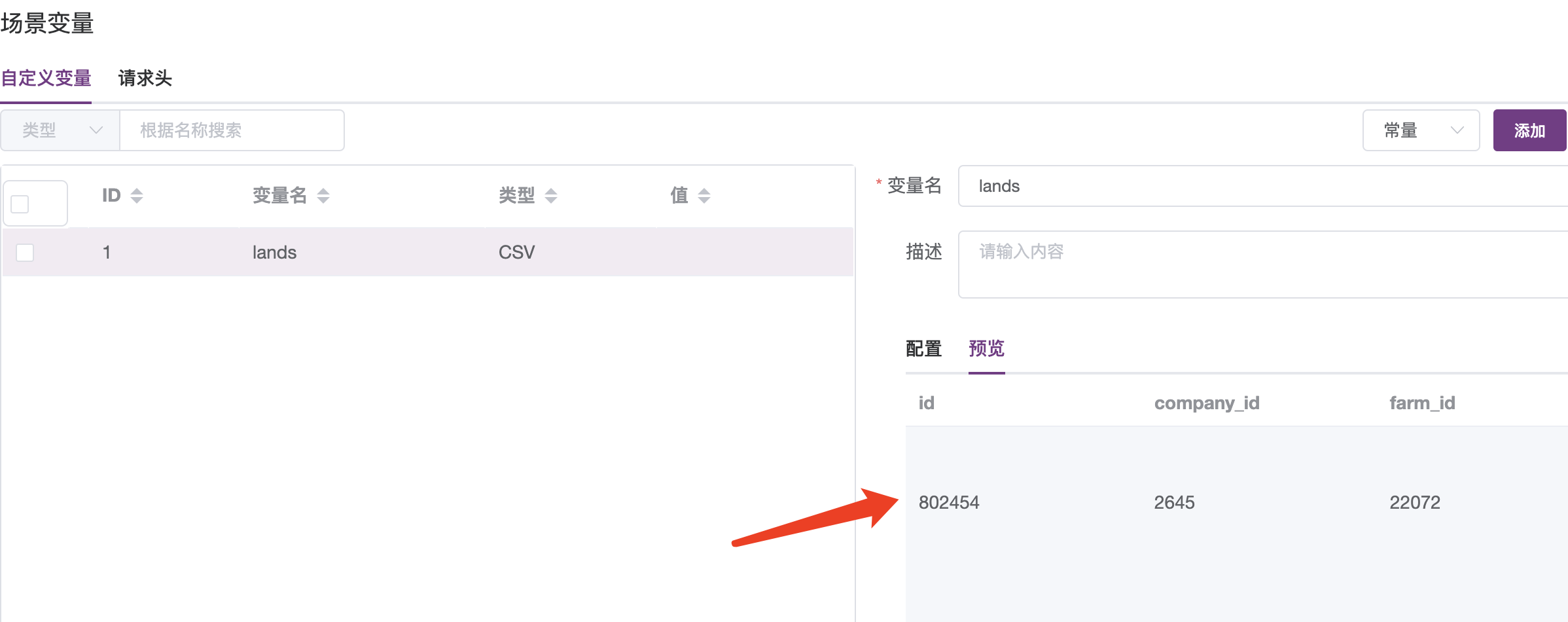This screenshot has width=1568, height=622.
Task: Select the 预览 tab
Action: (x=986, y=349)
